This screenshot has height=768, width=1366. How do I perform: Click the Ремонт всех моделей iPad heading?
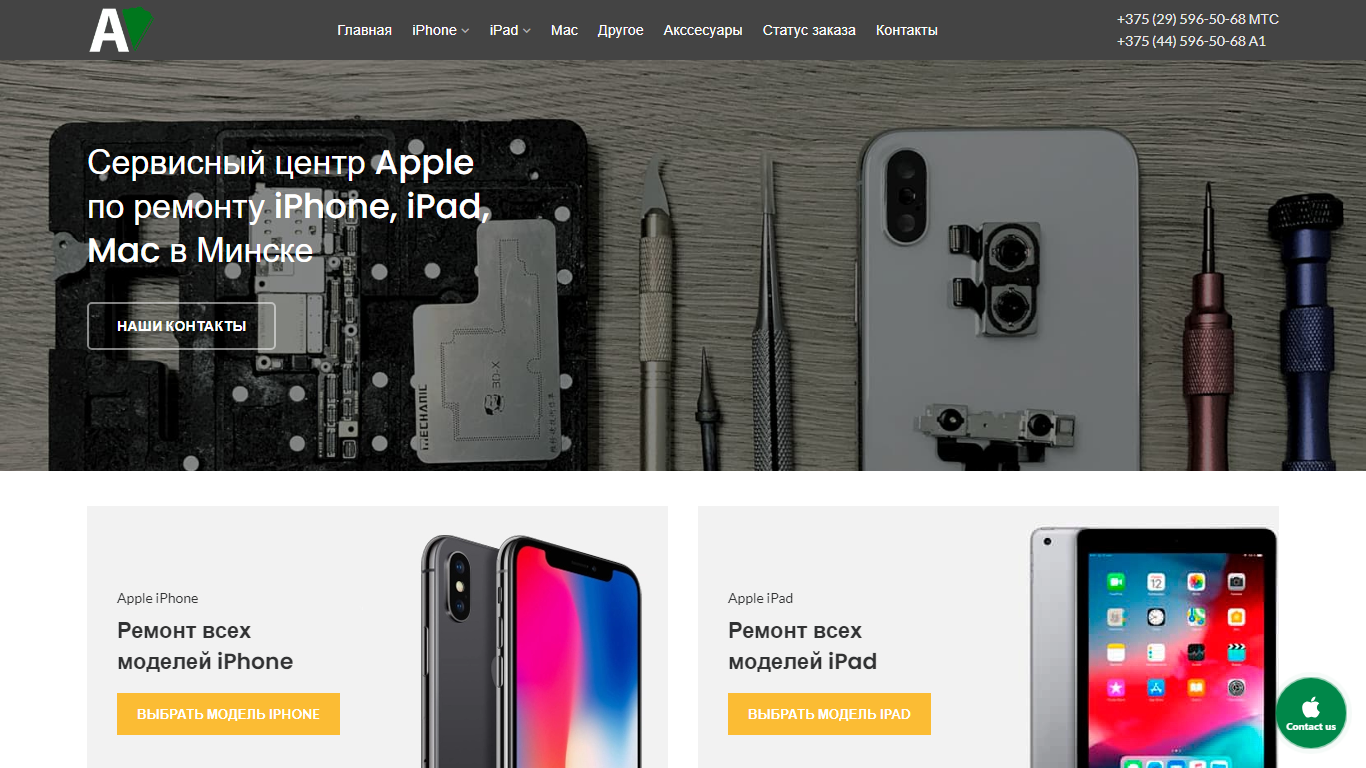(802, 646)
